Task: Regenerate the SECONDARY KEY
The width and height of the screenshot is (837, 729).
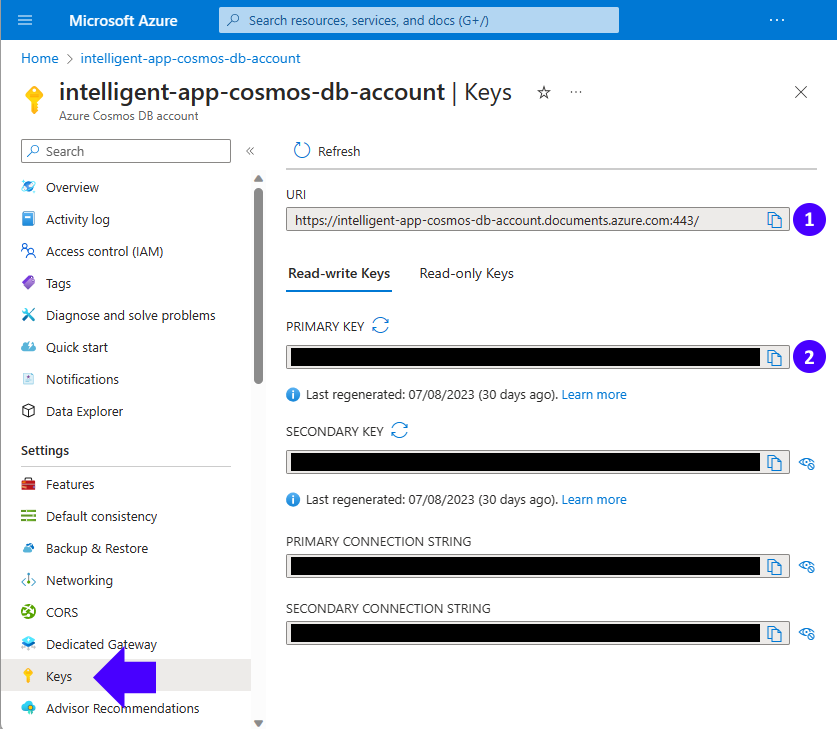Action: (399, 430)
